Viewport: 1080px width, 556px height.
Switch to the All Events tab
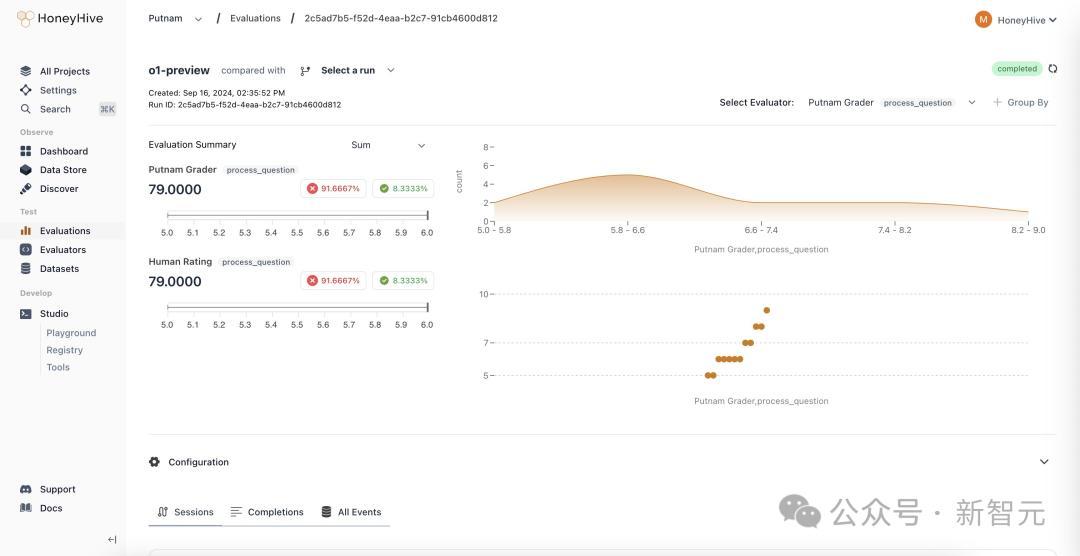coord(351,512)
